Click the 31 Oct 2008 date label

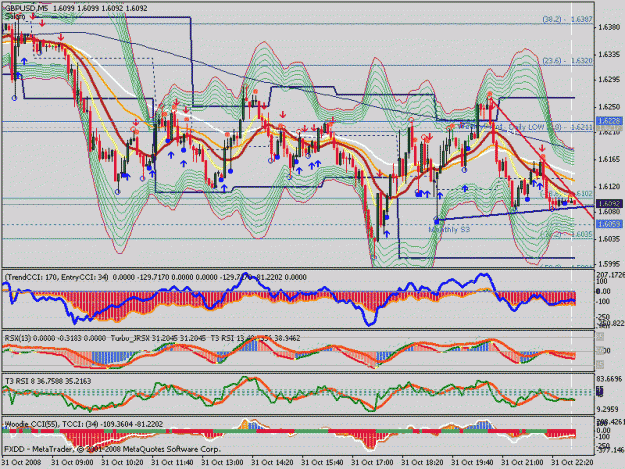(x=21, y=463)
